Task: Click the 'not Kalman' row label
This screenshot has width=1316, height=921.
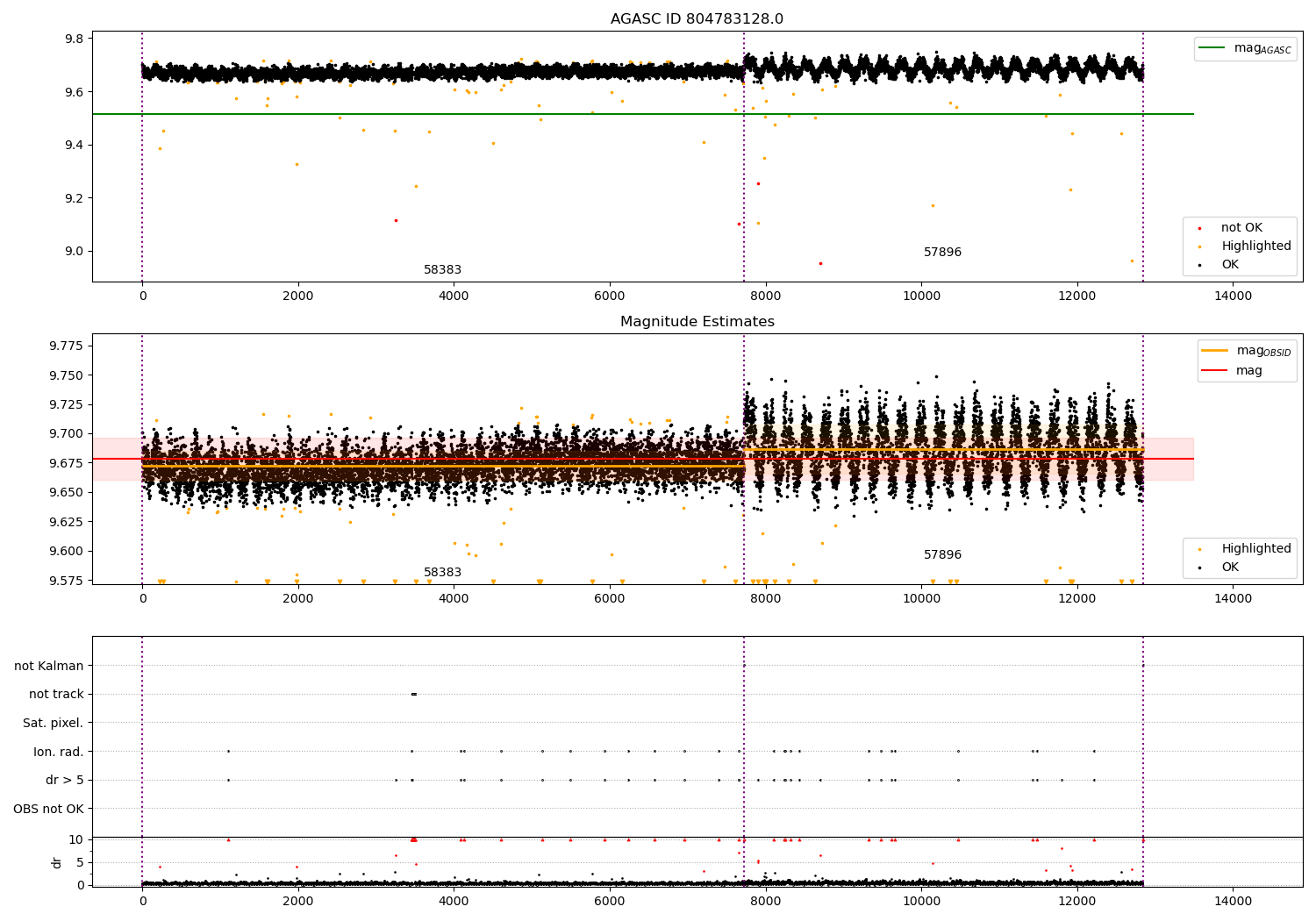Action: coord(49,666)
